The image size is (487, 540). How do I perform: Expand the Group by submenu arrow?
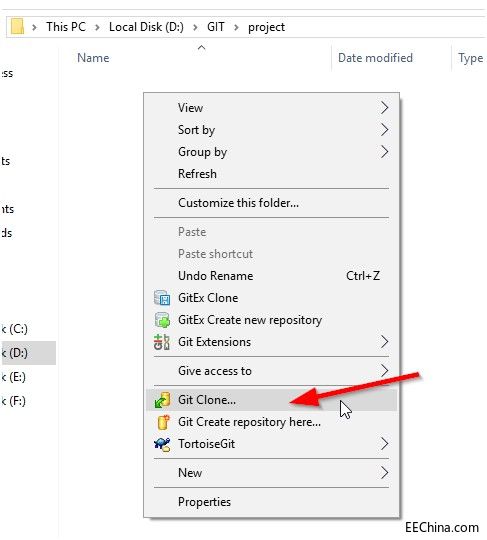[x=384, y=152]
